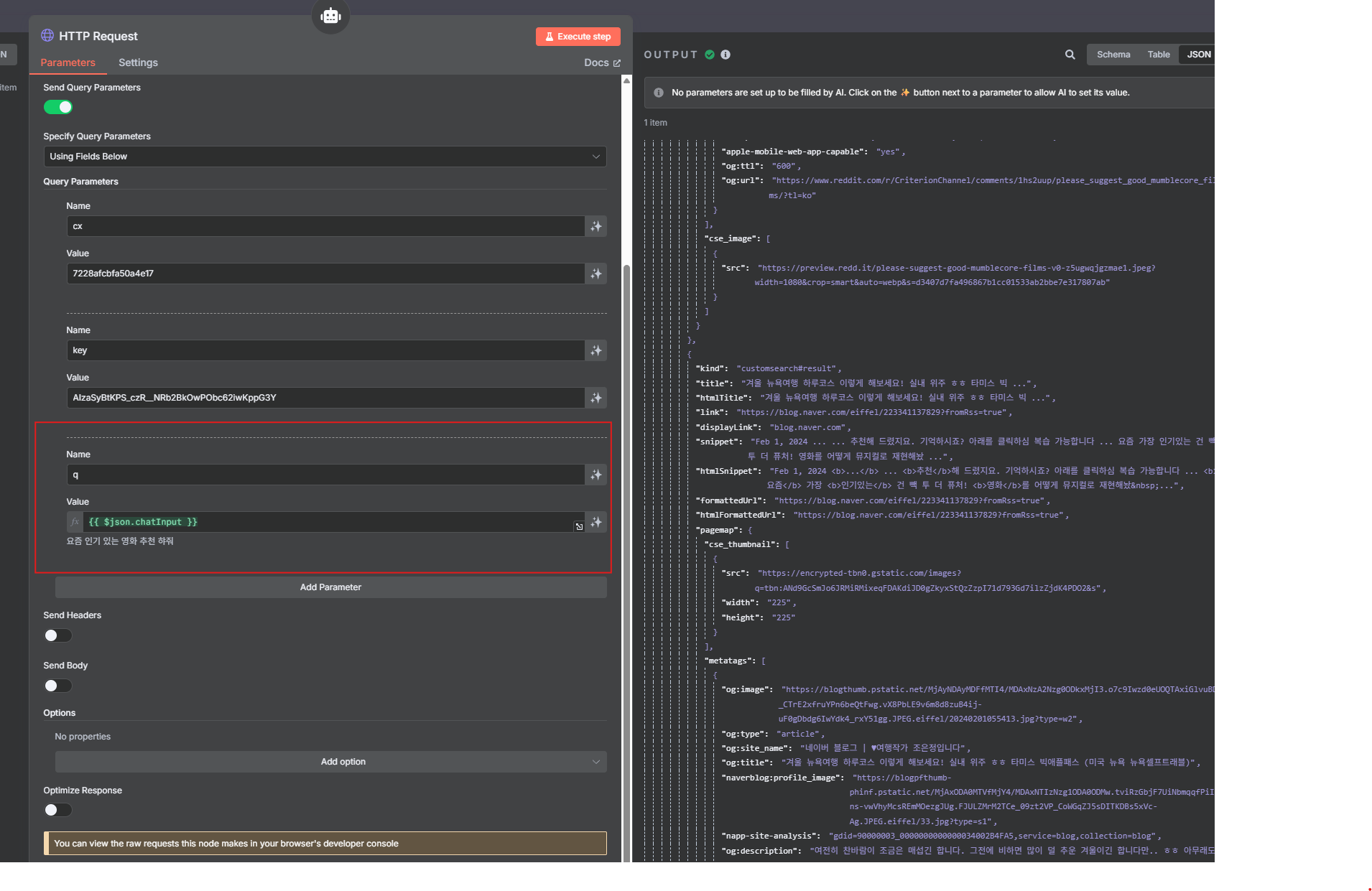Click the output info icon

726,55
